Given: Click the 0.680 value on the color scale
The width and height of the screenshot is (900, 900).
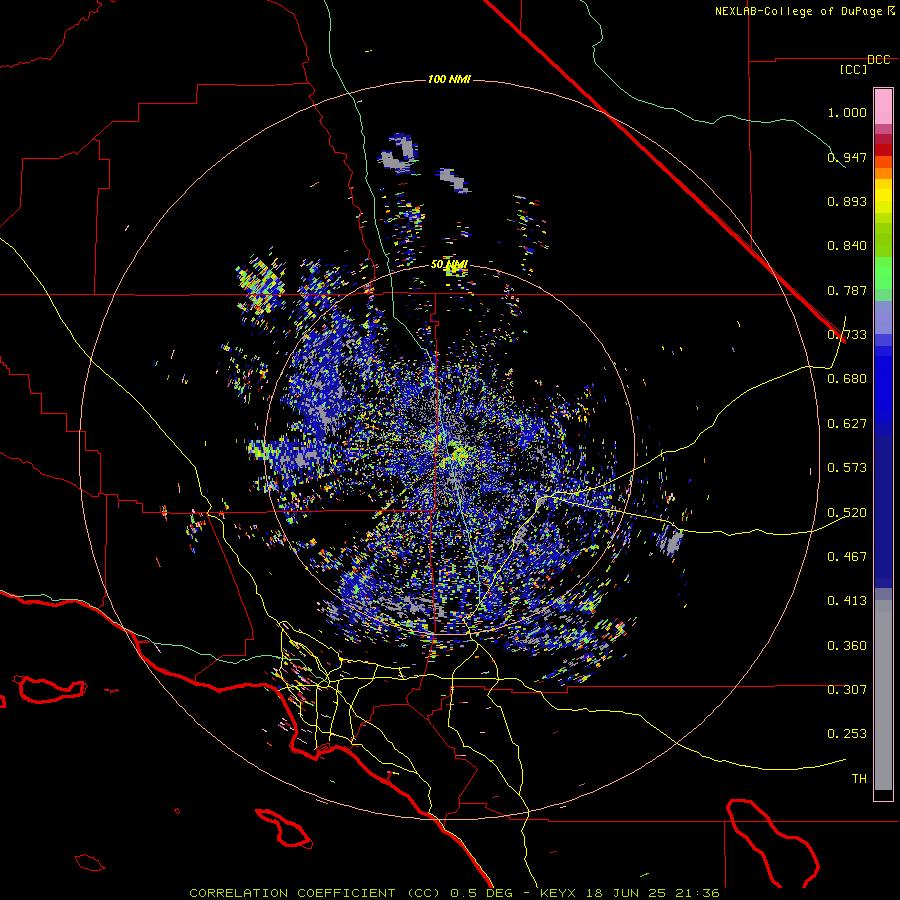Looking at the screenshot, I should pyautogui.click(x=847, y=379).
